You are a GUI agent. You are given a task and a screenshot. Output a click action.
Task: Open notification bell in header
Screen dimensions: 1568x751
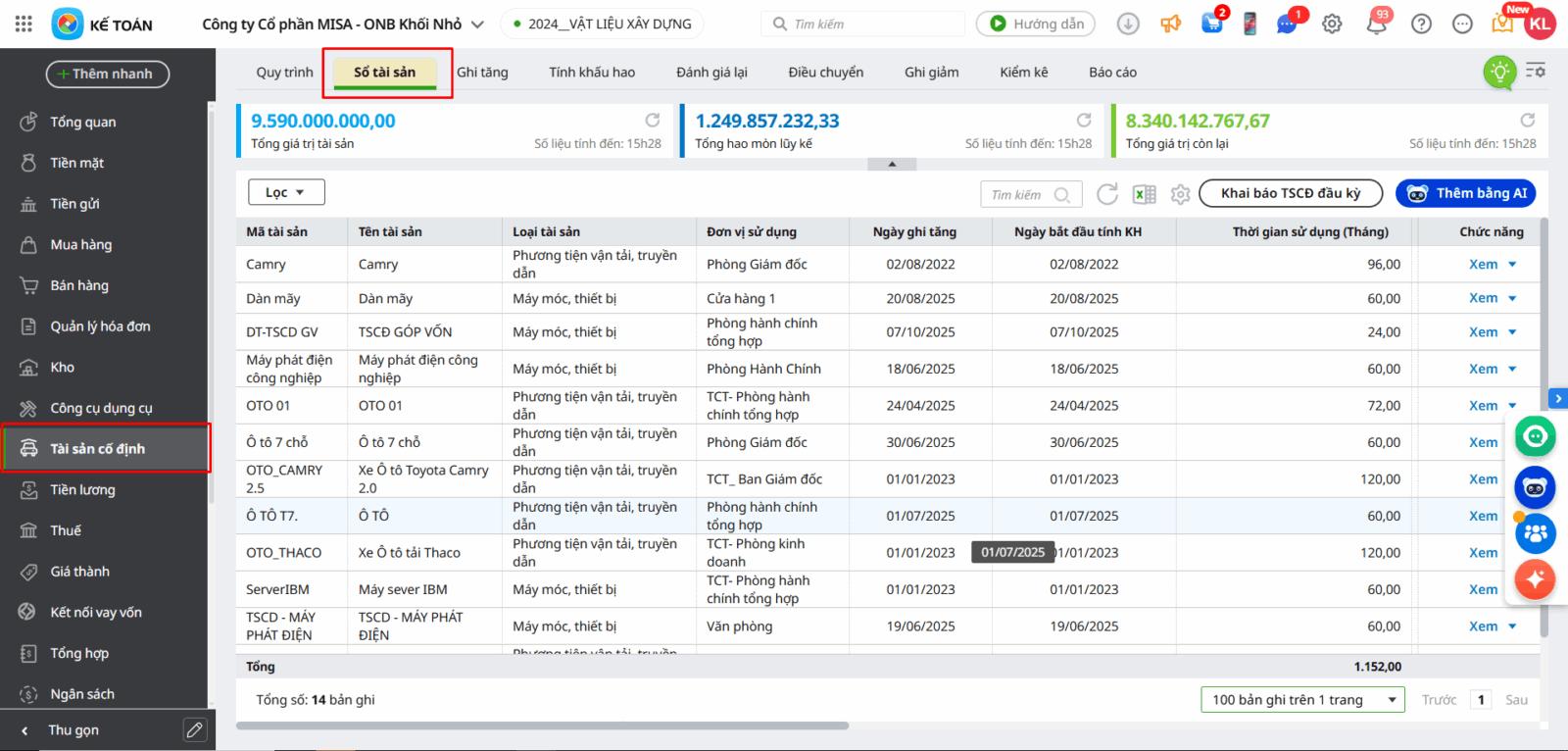(x=1376, y=25)
